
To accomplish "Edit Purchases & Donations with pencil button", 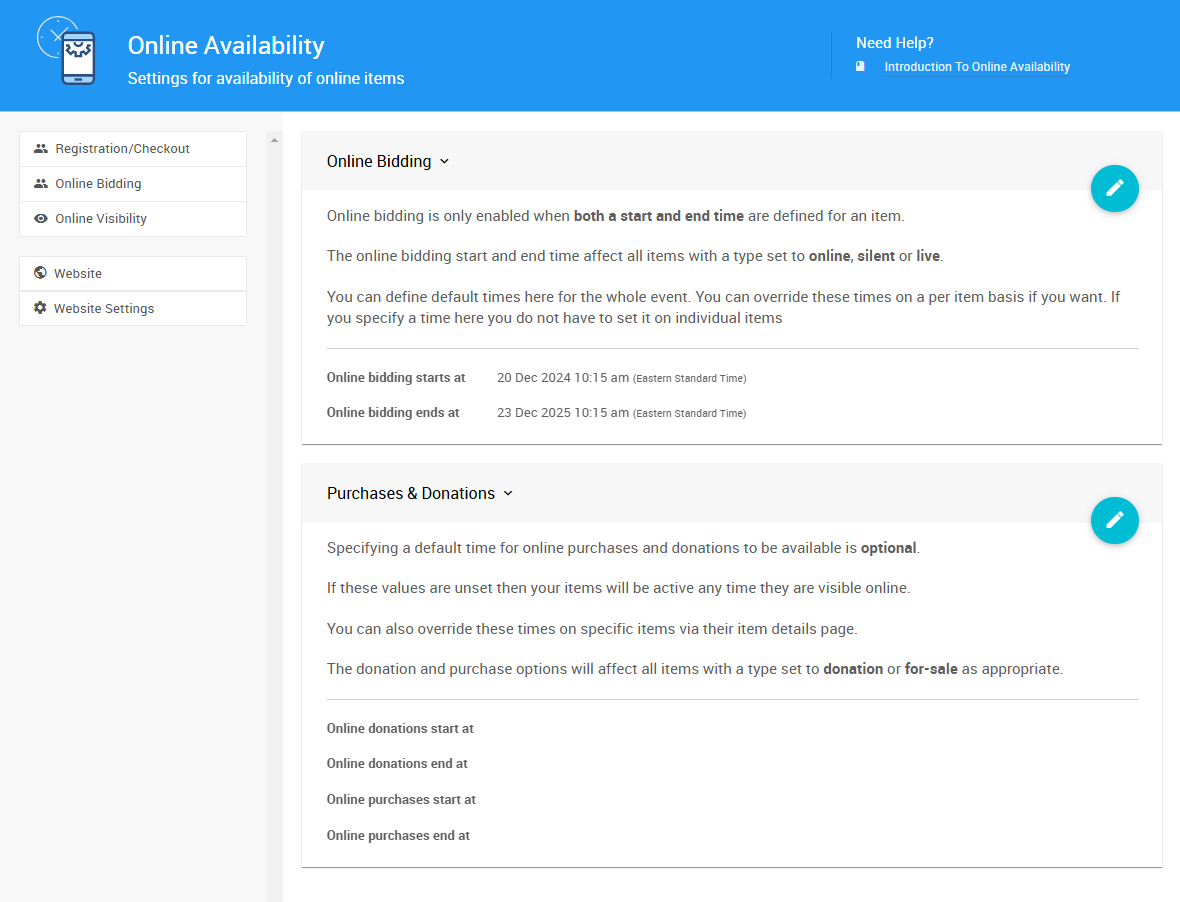I will [1114, 520].
